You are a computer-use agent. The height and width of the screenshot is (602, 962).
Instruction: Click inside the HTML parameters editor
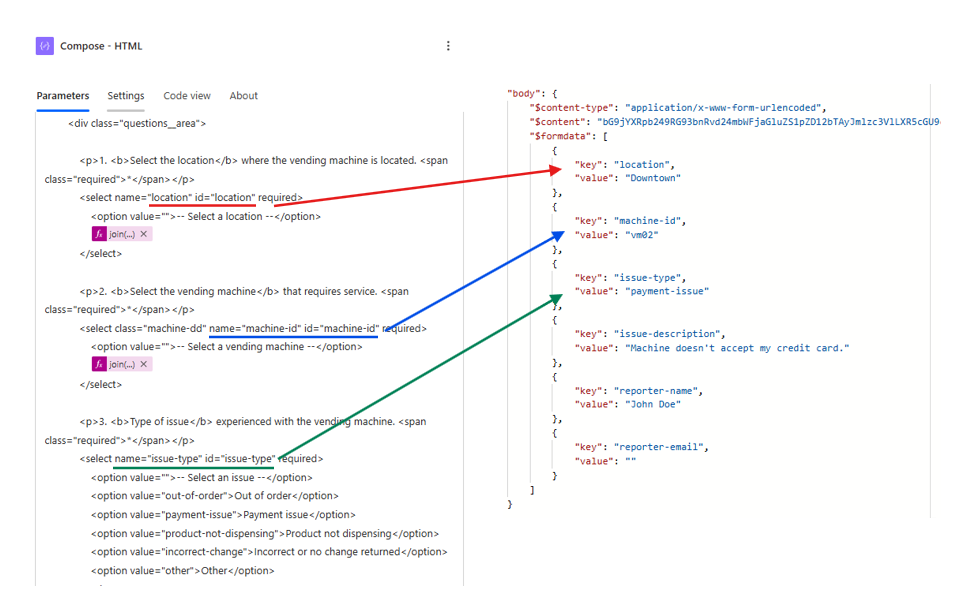click(250, 300)
